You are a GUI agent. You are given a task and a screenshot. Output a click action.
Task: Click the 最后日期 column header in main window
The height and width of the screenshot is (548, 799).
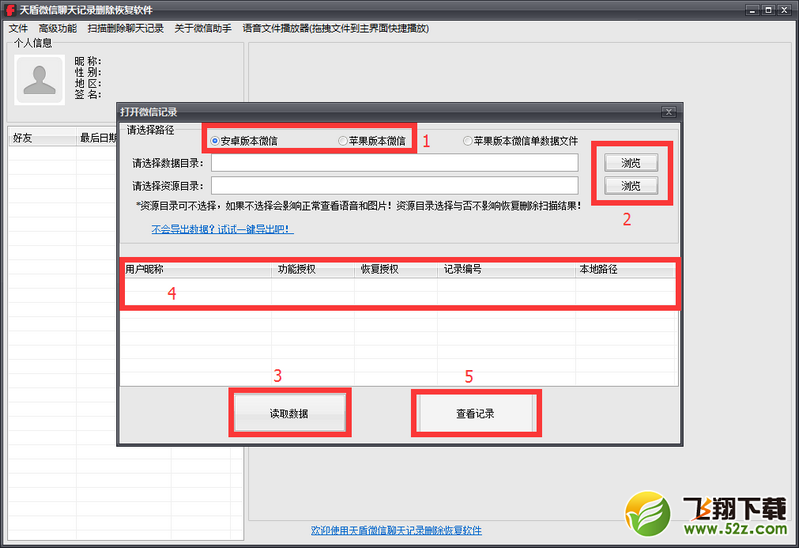tap(97, 138)
